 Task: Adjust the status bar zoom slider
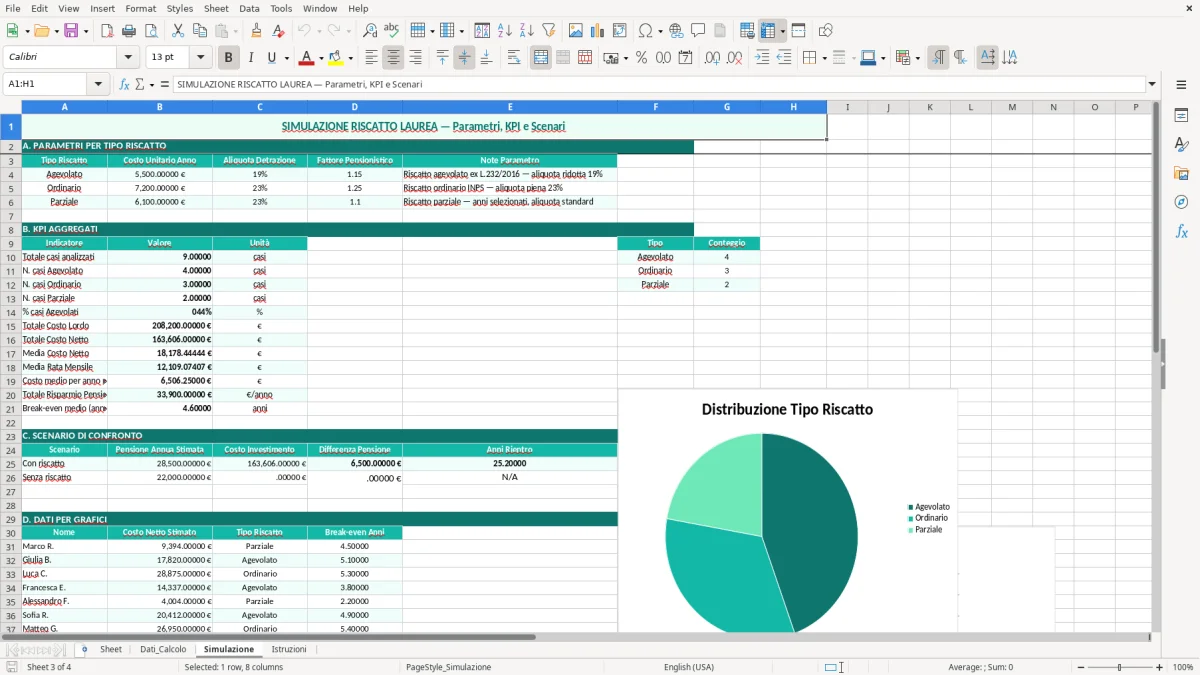(1120, 667)
